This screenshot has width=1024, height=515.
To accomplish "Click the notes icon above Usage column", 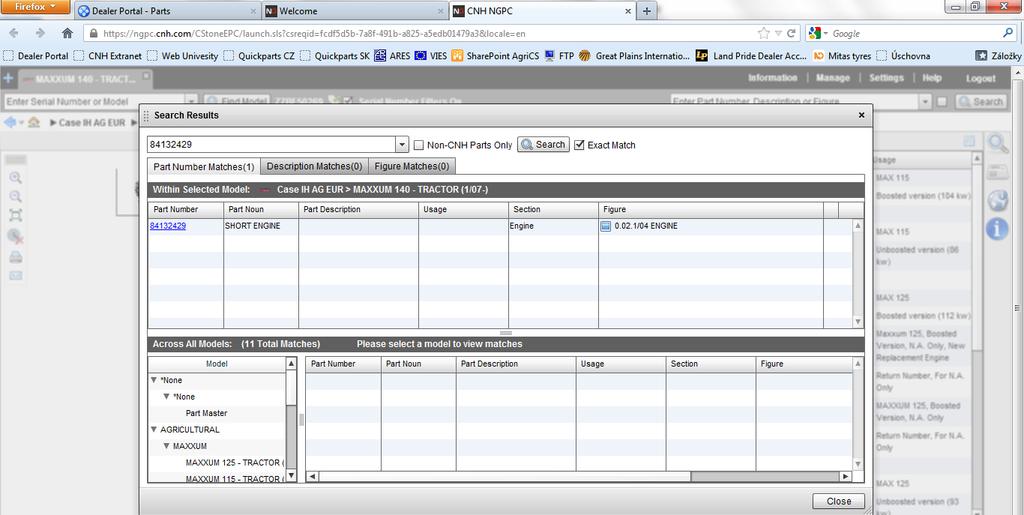I will [x=969, y=140].
